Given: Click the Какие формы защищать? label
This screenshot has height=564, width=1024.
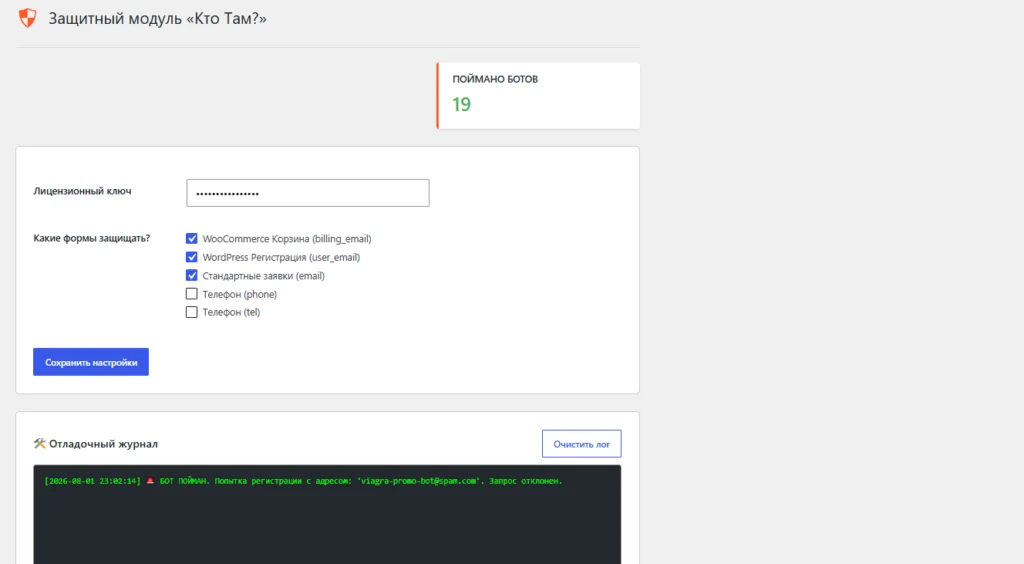Looking at the screenshot, I should (x=91, y=238).
